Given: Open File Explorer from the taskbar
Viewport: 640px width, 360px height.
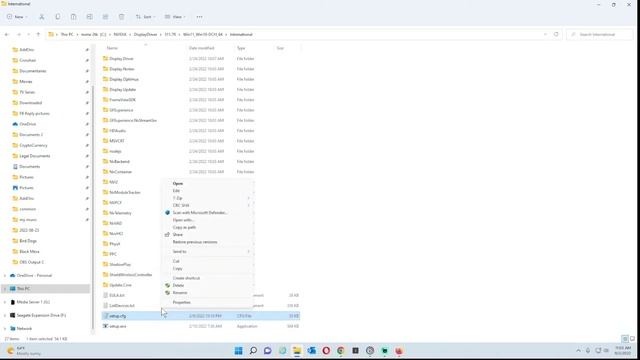Looking at the screenshot, I should [x=297, y=351].
